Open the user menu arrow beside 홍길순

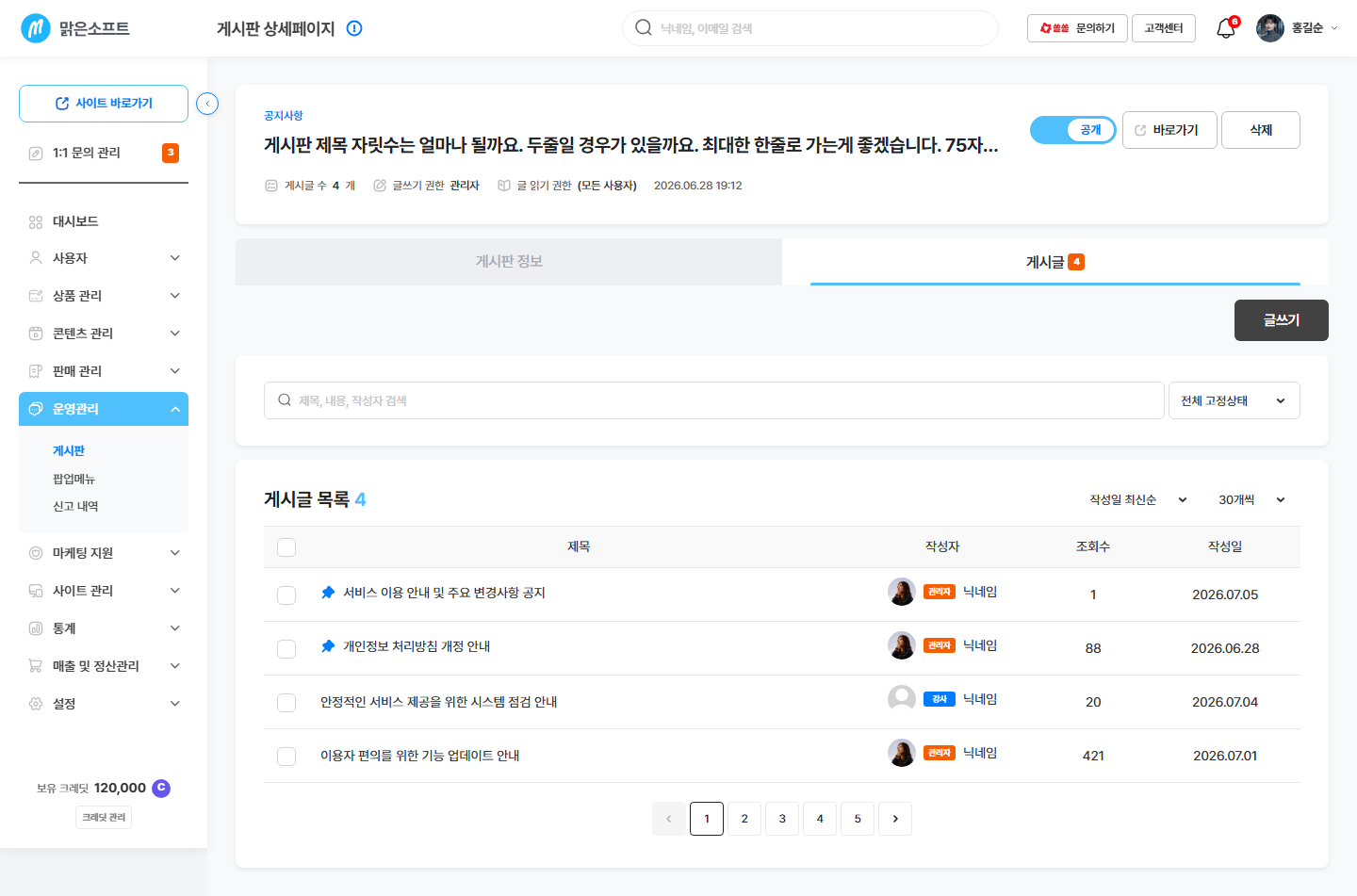[x=1334, y=28]
